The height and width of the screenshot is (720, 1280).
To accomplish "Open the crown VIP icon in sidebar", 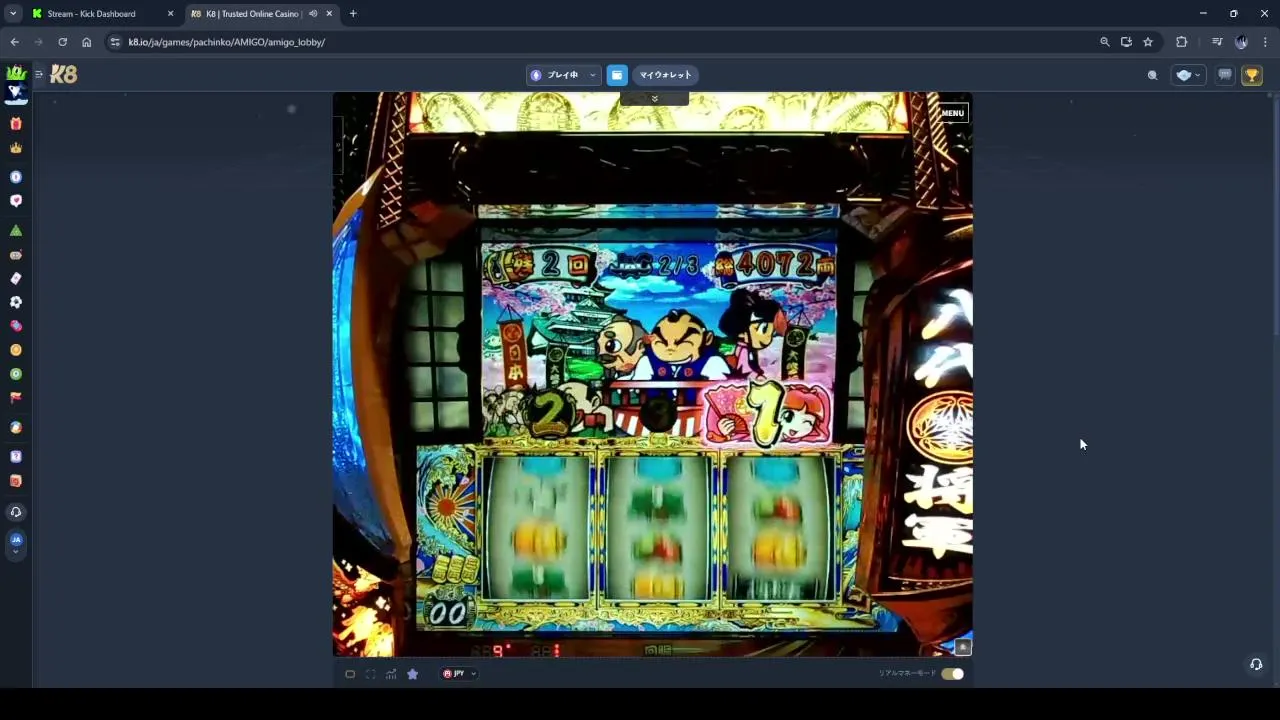I will [x=15, y=148].
